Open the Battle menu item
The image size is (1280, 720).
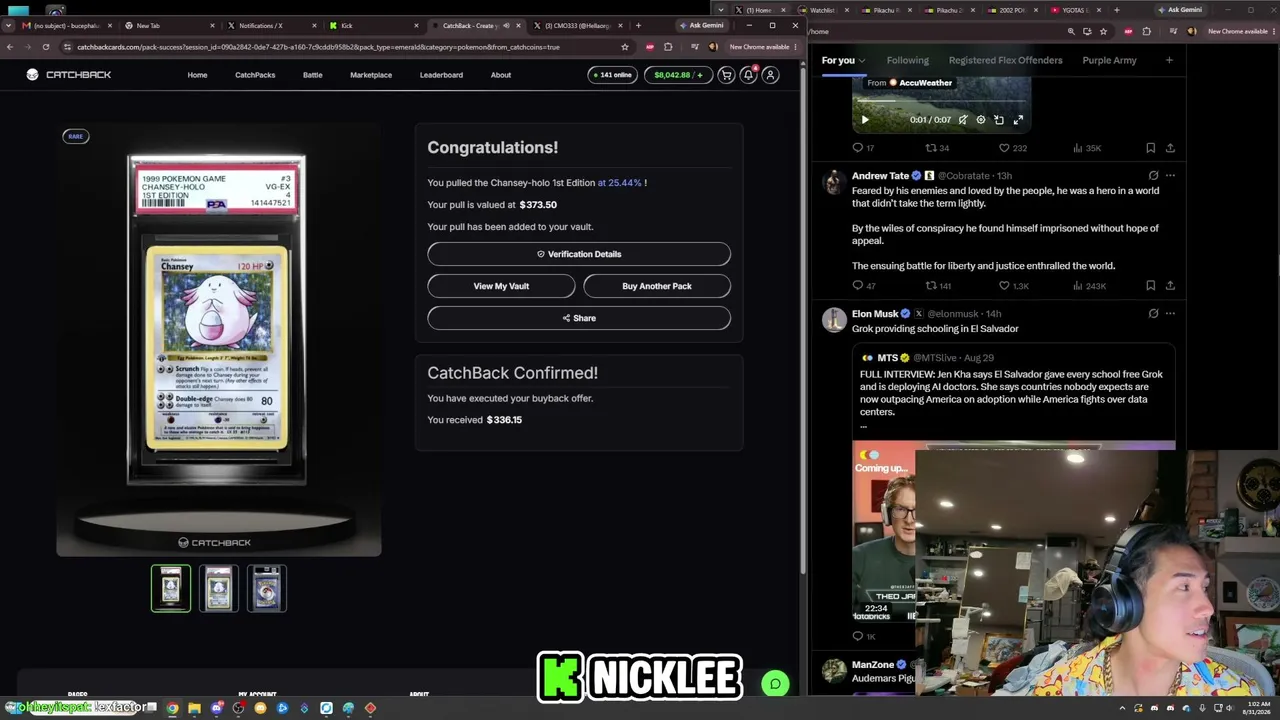coord(312,75)
